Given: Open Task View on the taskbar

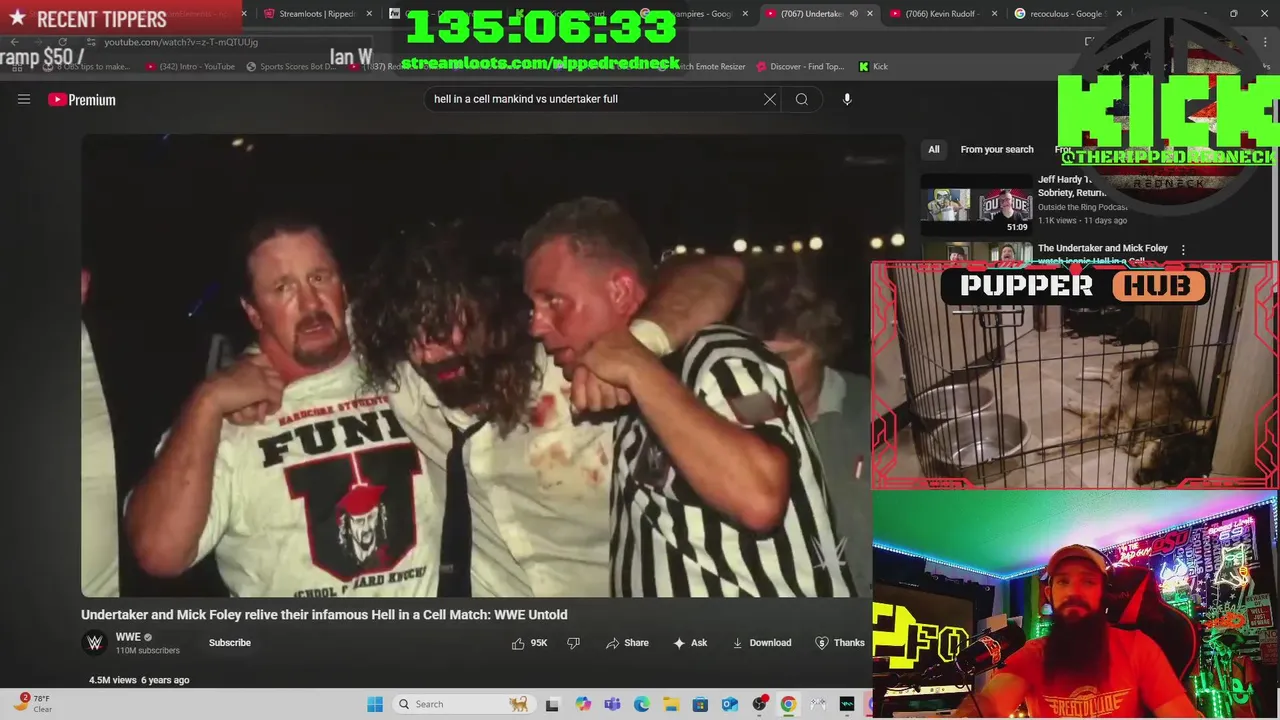Looking at the screenshot, I should 552,704.
